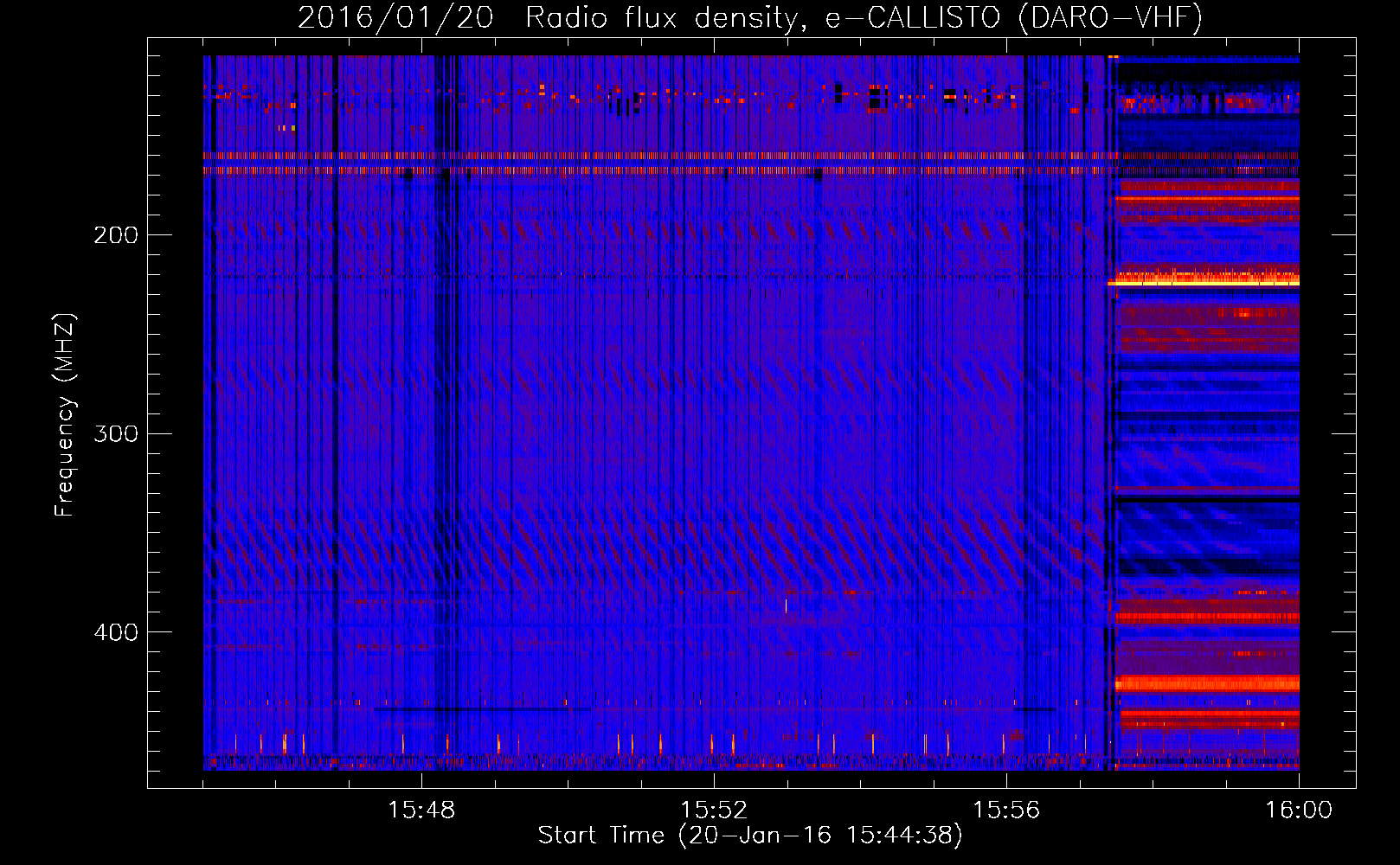The height and width of the screenshot is (865, 1400).
Task: Click the 200 frequency tick label
Action: pyautogui.click(x=116, y=235)
